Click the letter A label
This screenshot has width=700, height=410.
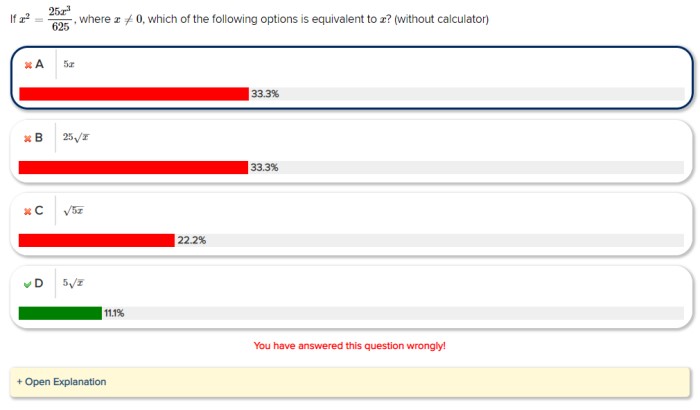coord(39,65)
